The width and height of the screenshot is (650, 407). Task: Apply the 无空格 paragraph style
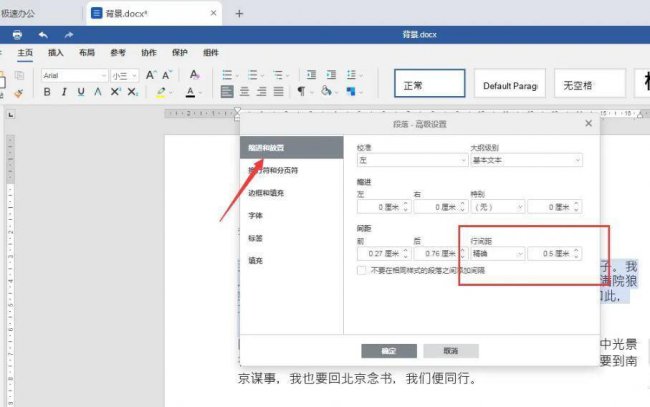pos(590,84)
